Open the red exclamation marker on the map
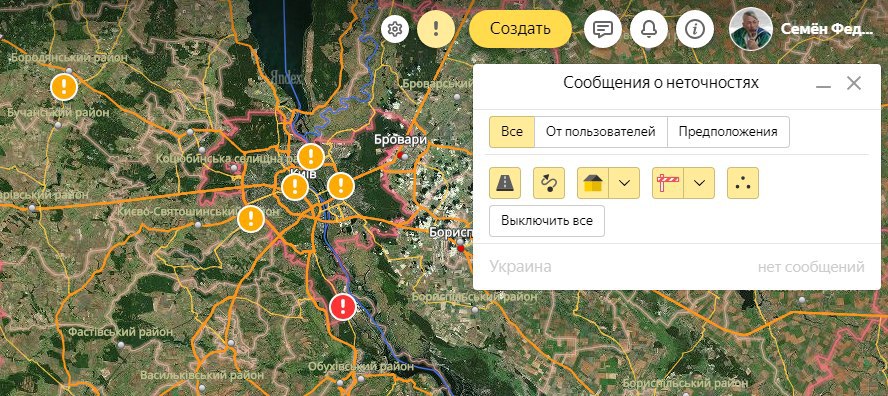 click(x=343, y=307)
